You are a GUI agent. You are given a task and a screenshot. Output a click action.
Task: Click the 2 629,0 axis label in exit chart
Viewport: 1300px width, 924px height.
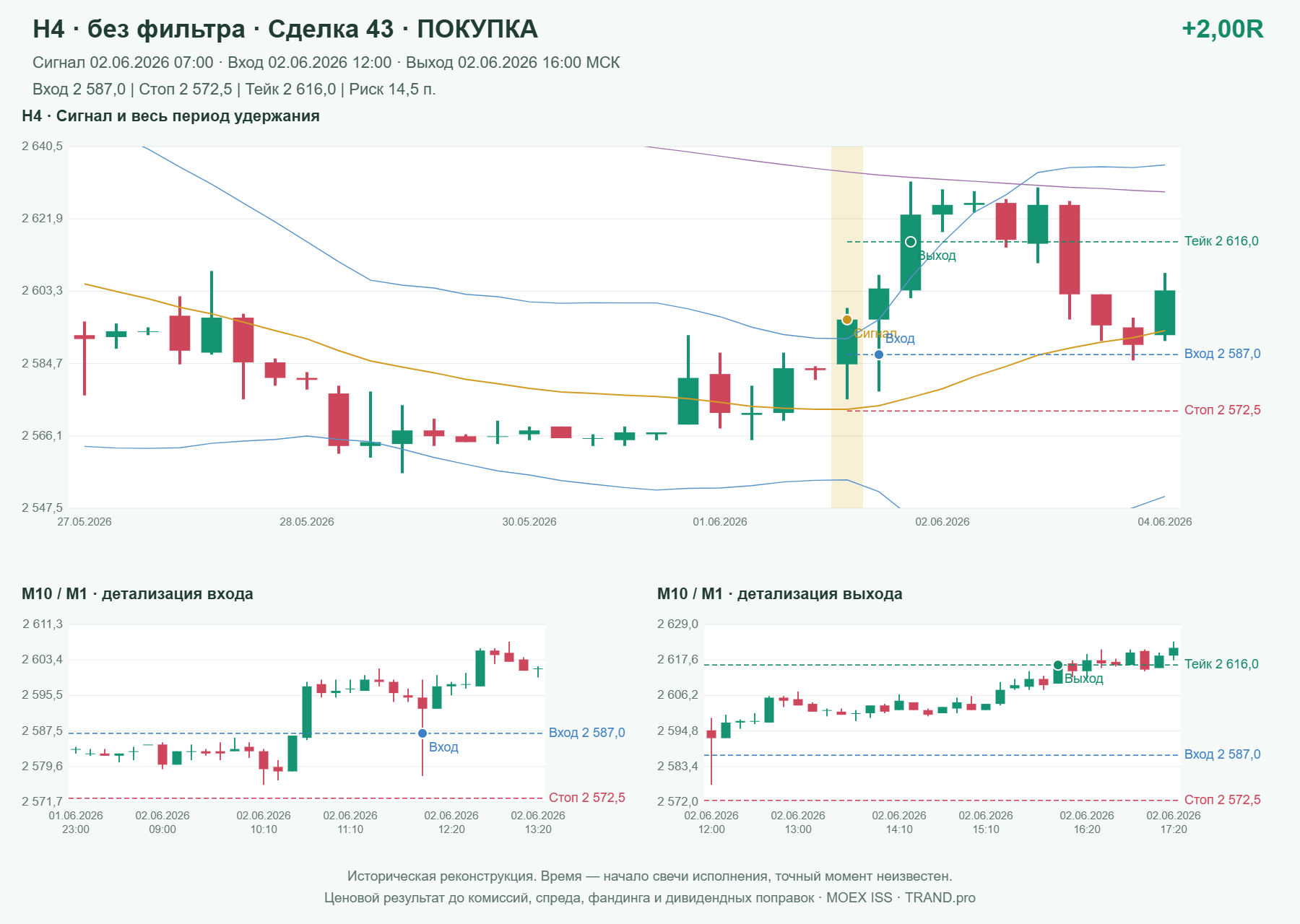(x=677, y=624)
